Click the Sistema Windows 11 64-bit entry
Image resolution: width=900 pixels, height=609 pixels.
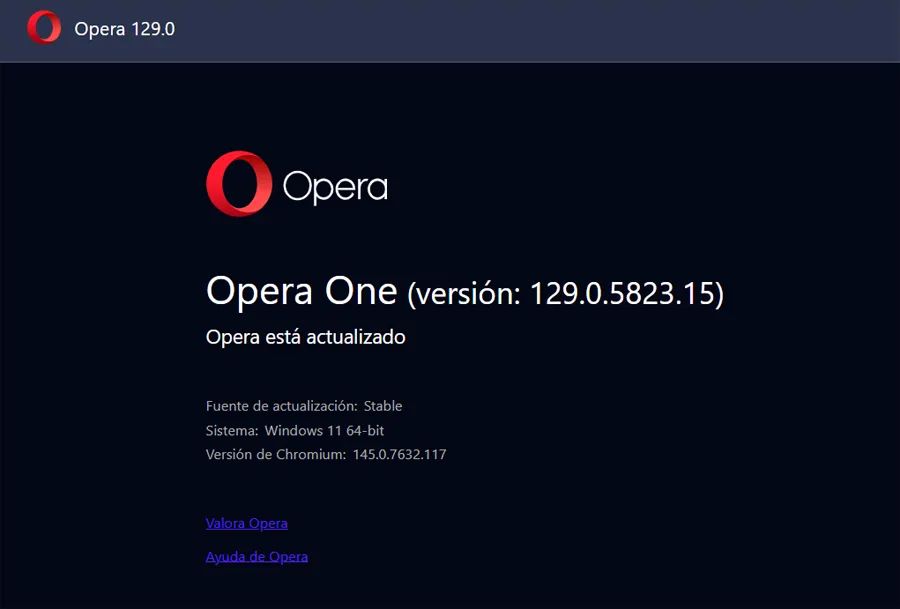[x=297, y=430]
